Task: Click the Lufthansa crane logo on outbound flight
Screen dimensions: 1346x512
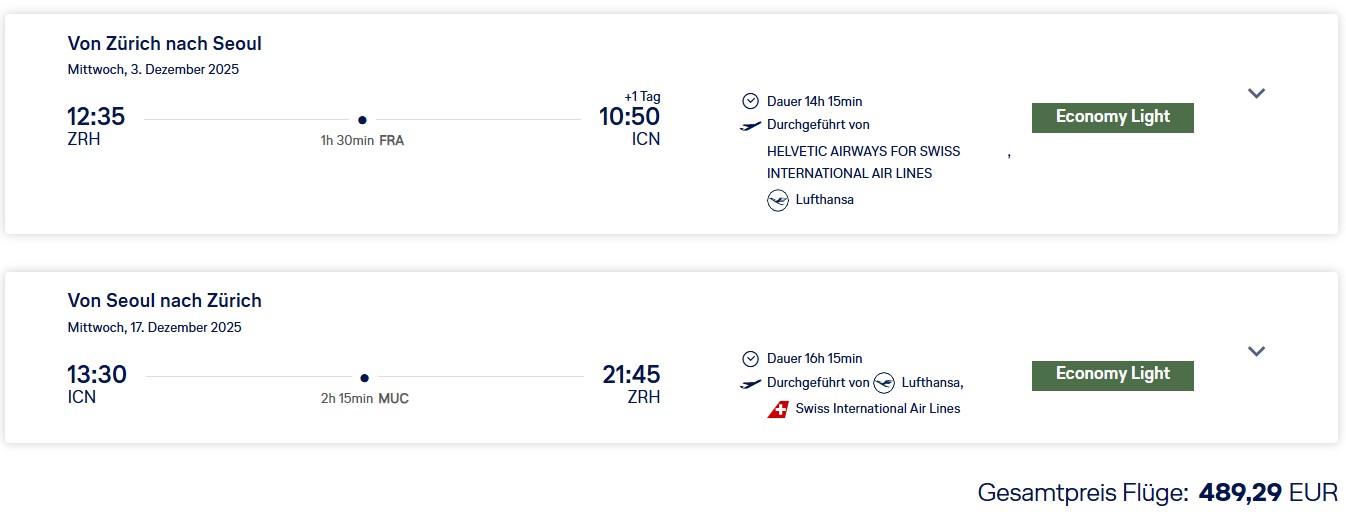Action: click(x=778, y=200)
